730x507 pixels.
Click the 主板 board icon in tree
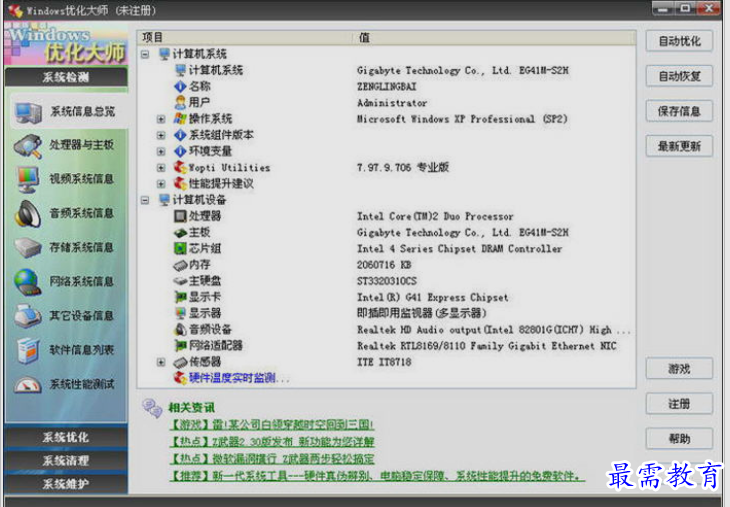(180, 232)
